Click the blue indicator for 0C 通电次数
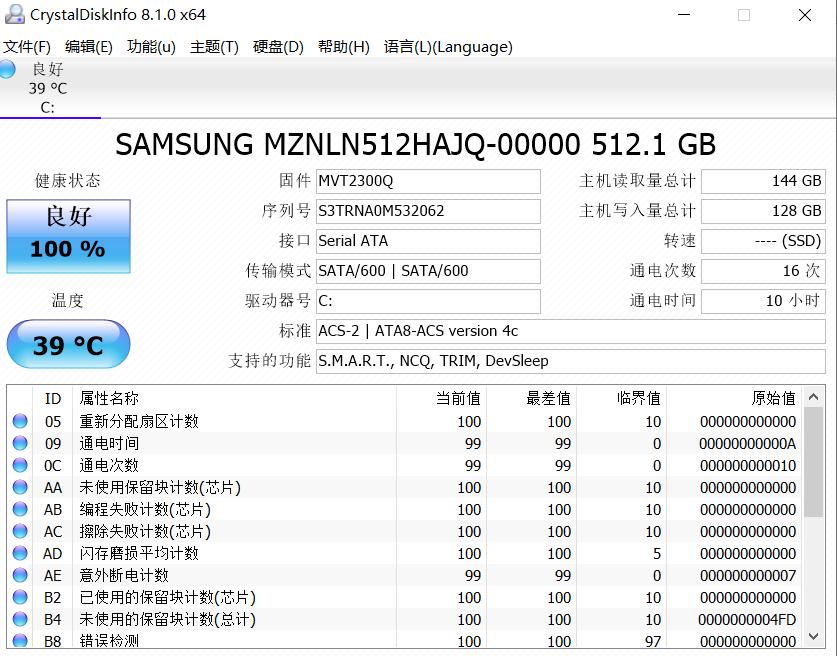837x656 pixels. pyautogui.click(x=20, y=465)
